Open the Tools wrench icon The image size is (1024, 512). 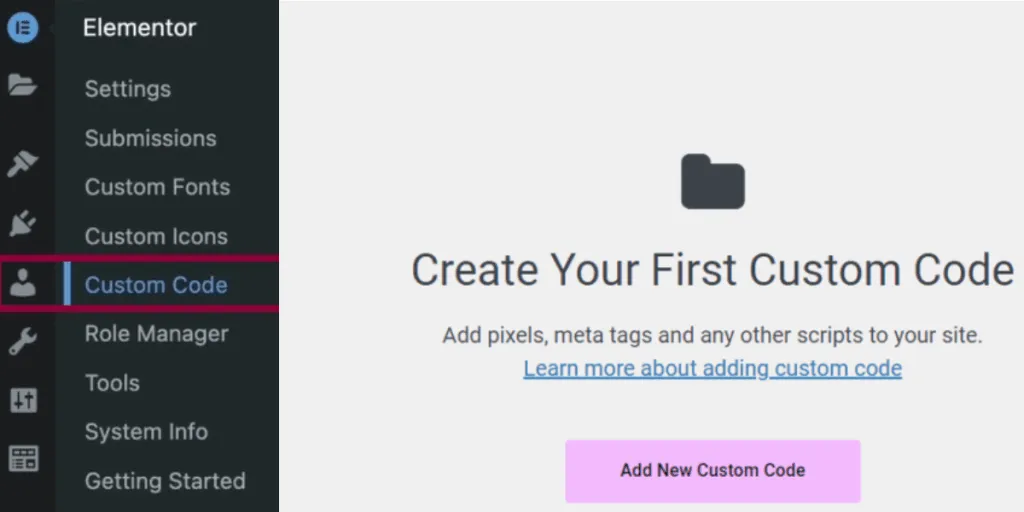point(22,344)
